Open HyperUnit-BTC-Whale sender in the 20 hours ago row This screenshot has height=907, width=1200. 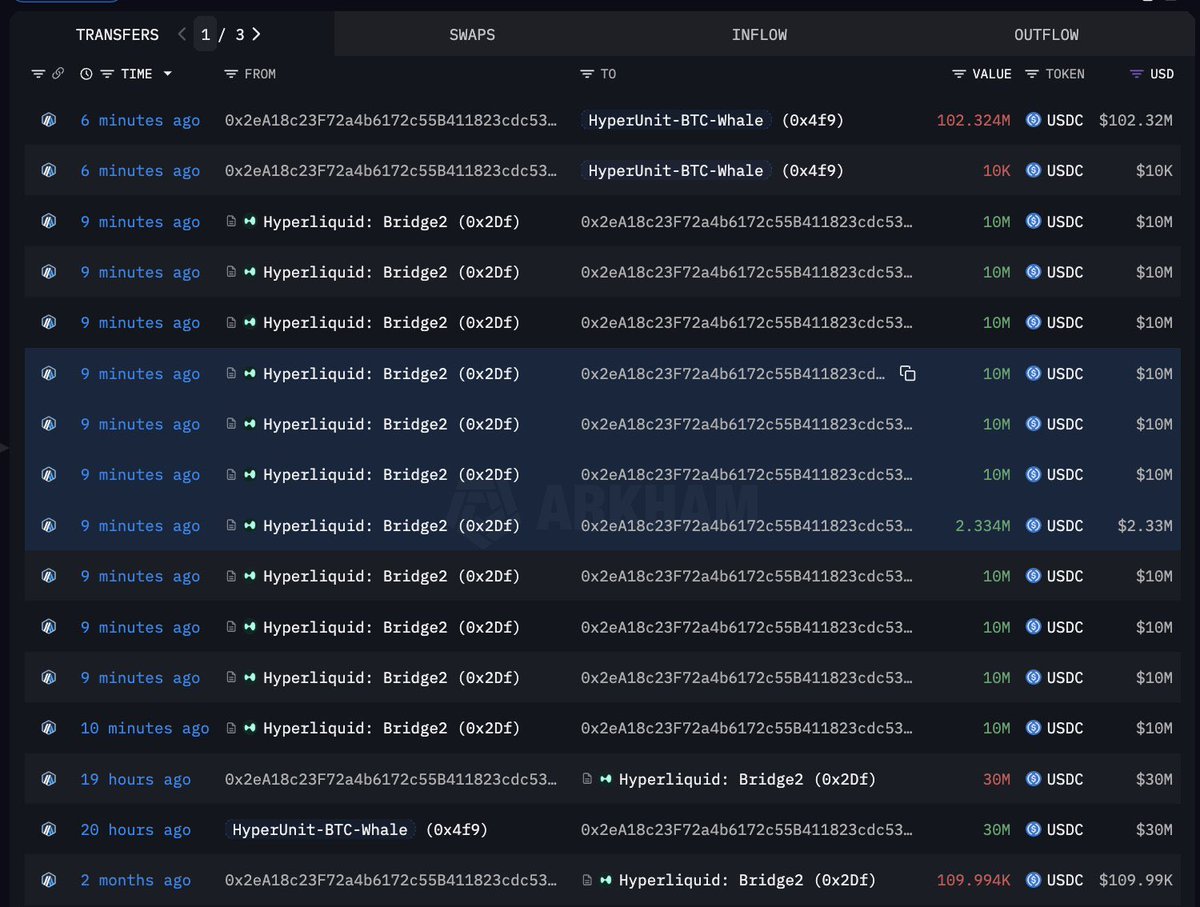320,830
